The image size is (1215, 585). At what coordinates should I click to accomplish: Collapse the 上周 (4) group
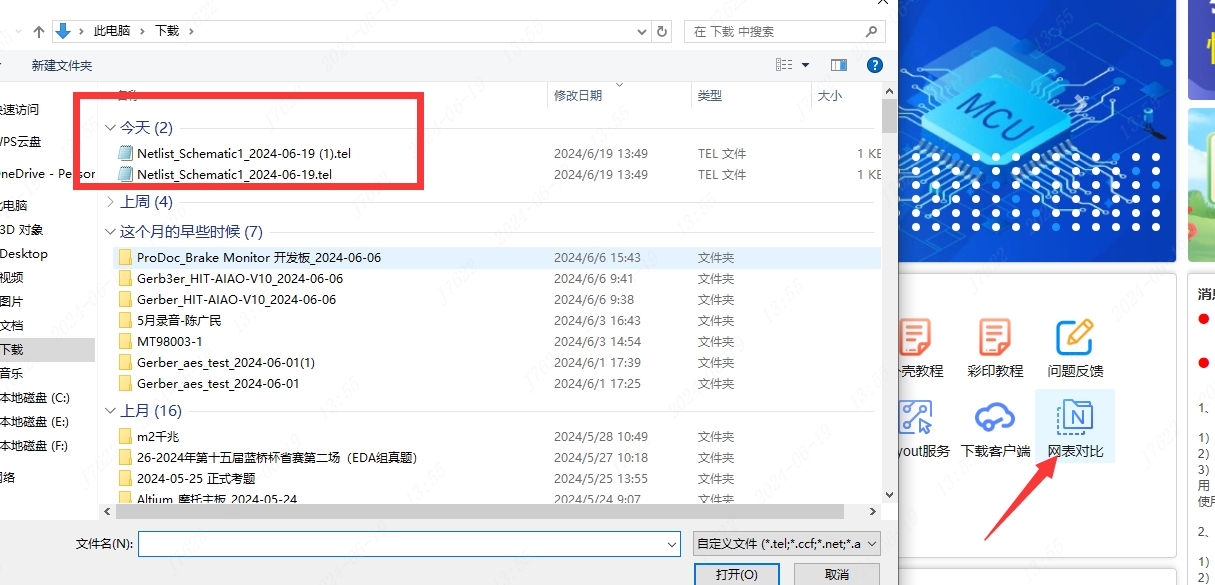[110, 202]
